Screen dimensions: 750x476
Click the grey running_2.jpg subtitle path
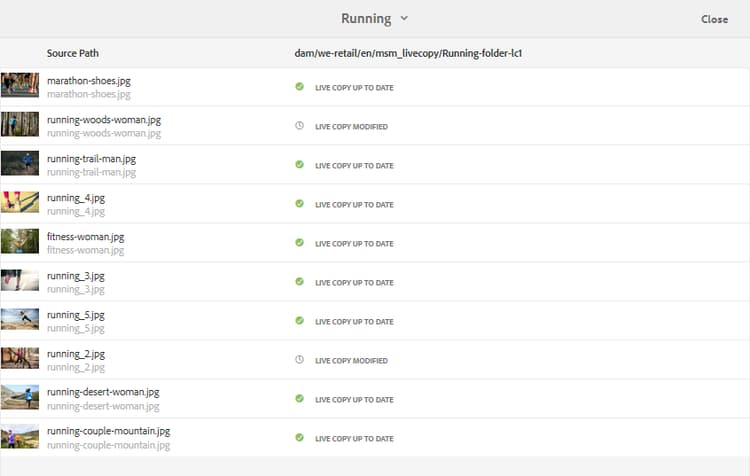[76, 367]
